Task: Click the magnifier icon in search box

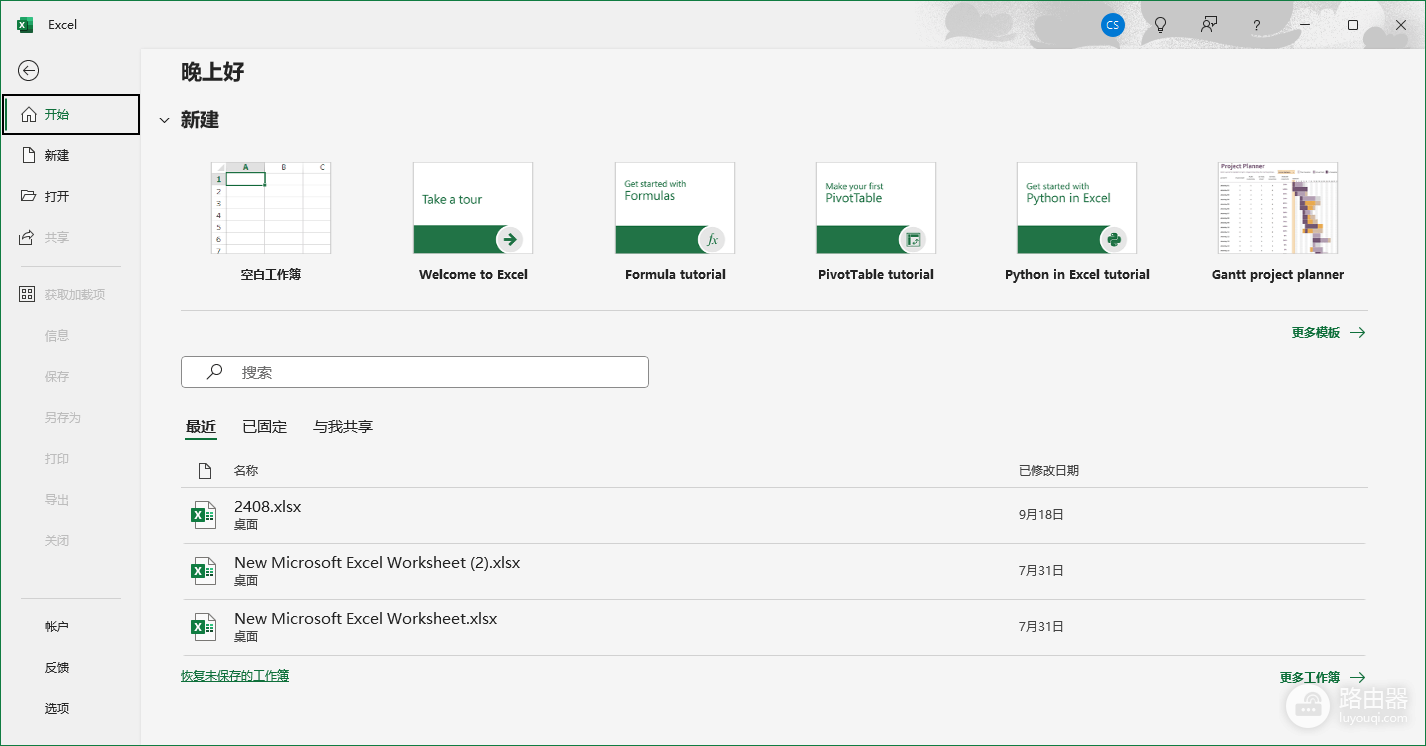Action: tap(214, 372)
